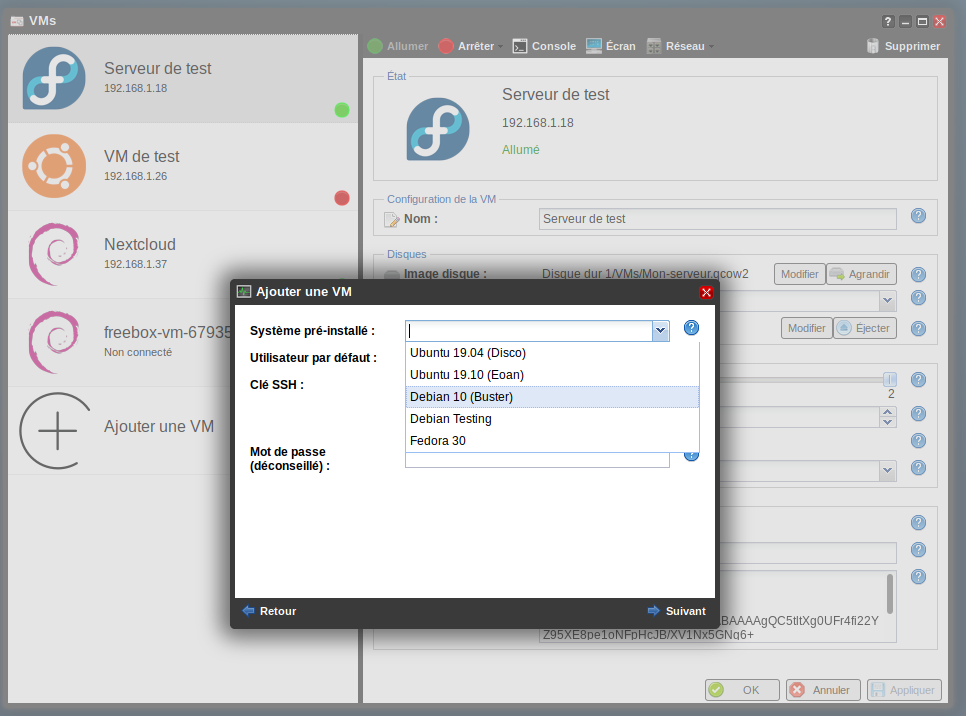
Task: Click the green status light of Serveur de test
Action: [x=342, y=110]
